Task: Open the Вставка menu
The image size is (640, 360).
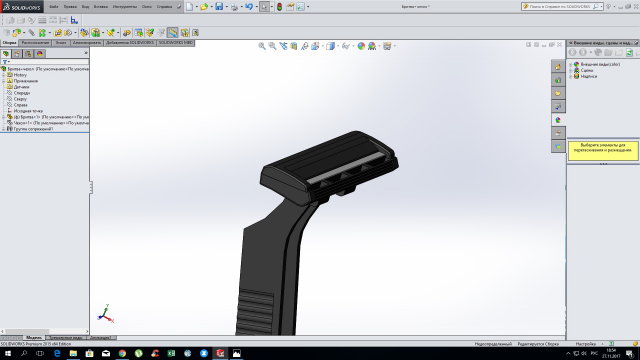Action: [101, 7]
